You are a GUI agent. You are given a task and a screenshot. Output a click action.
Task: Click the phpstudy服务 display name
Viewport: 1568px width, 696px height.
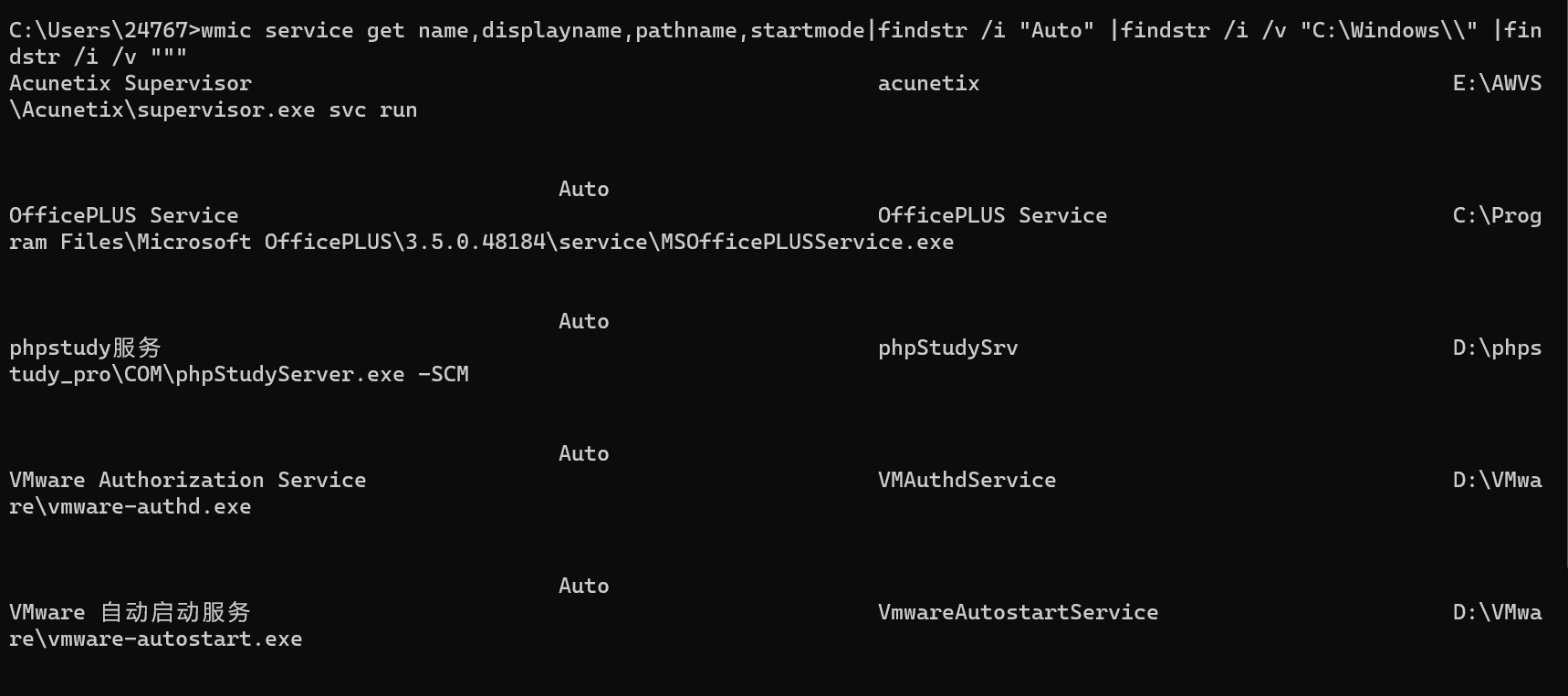[85, 348]
